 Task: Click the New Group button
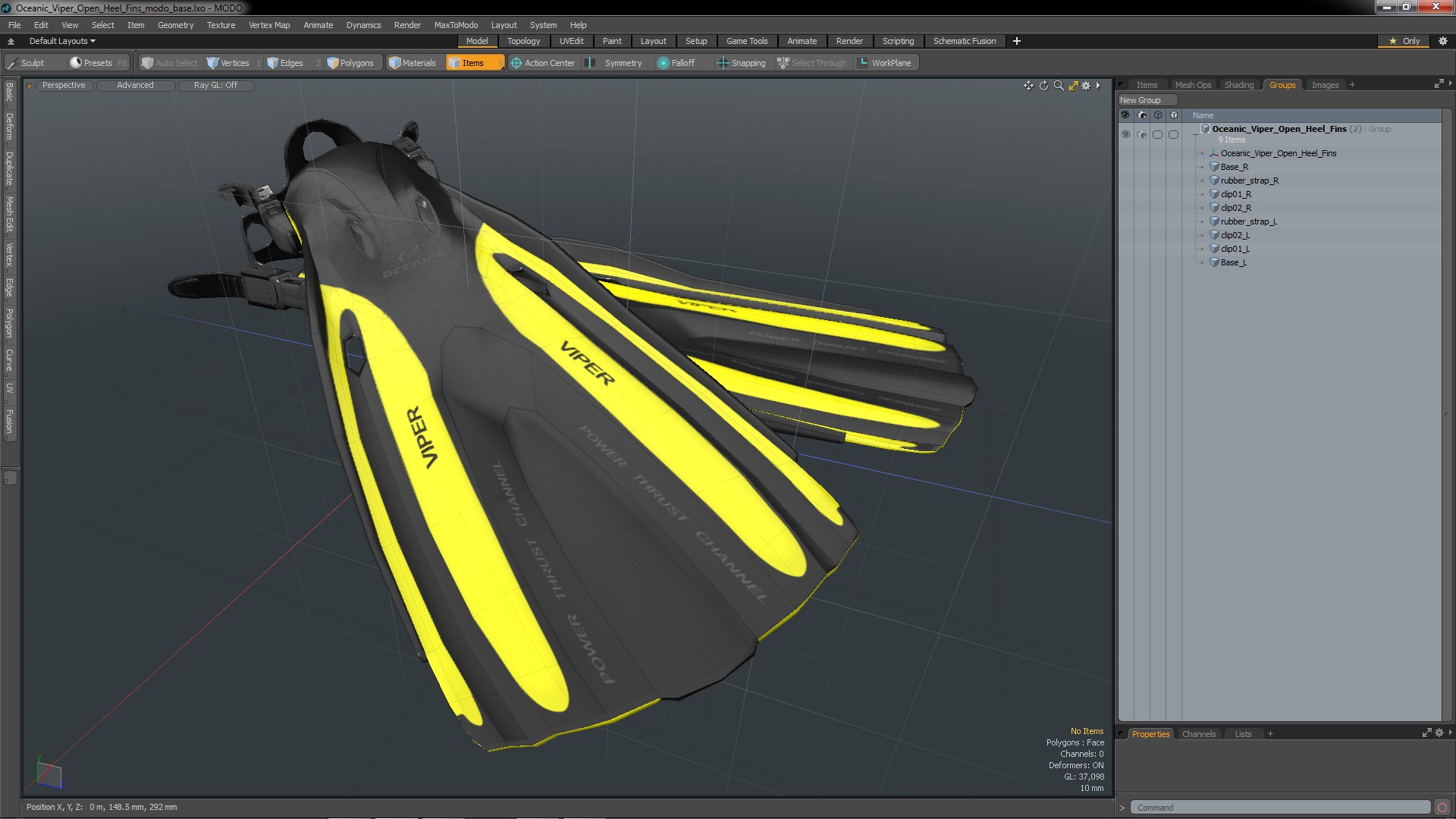click(x=1147, y=100)
